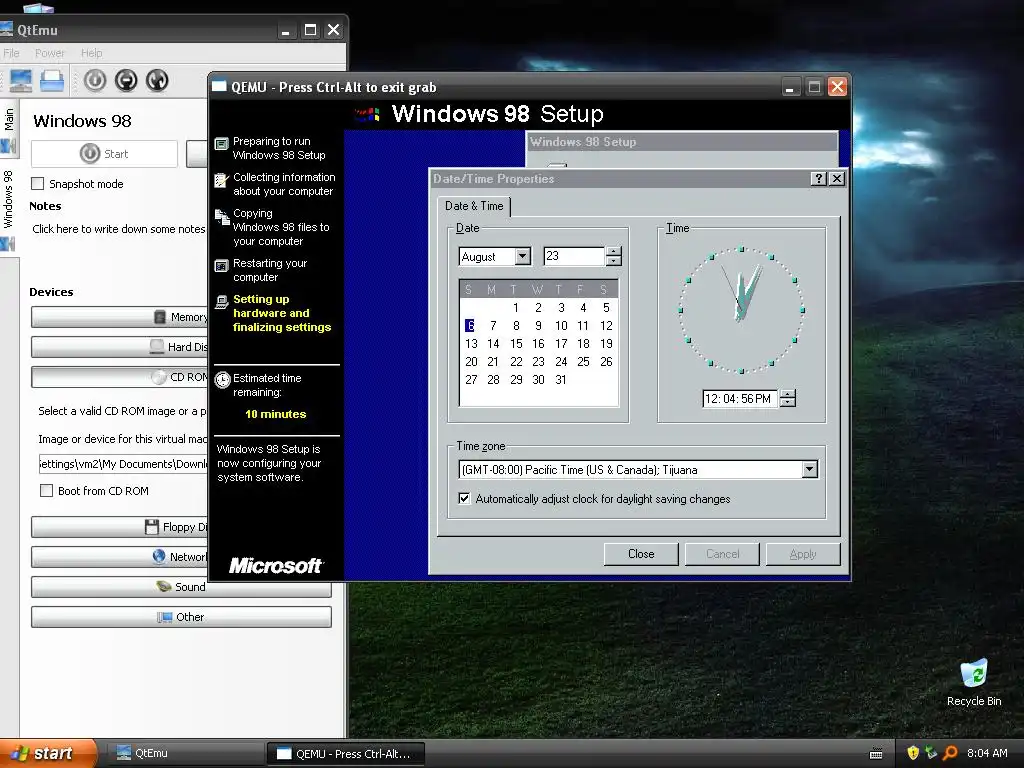Viewport: 1024px width, 768px height.
Task: Expand the Network device section
Action: [x=119, y=557]
